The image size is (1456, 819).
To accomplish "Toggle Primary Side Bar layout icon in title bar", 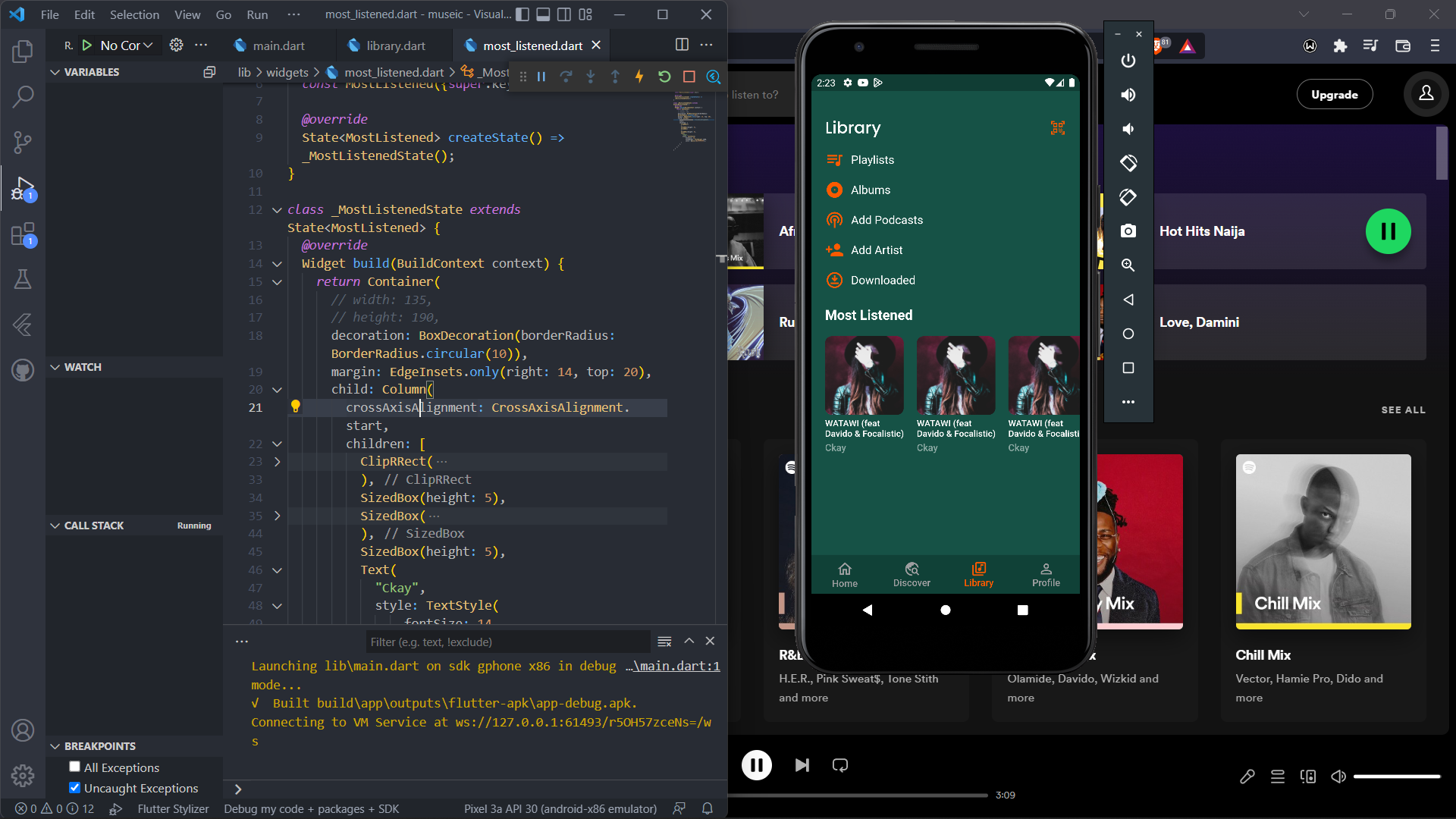I will (522, 14).
